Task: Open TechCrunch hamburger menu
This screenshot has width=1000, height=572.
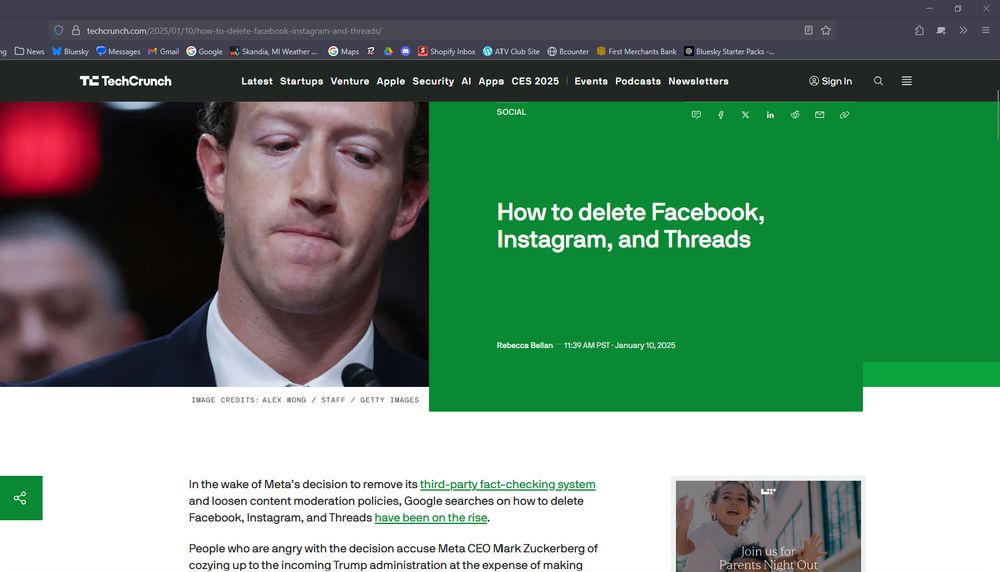Action: [906, 81]
